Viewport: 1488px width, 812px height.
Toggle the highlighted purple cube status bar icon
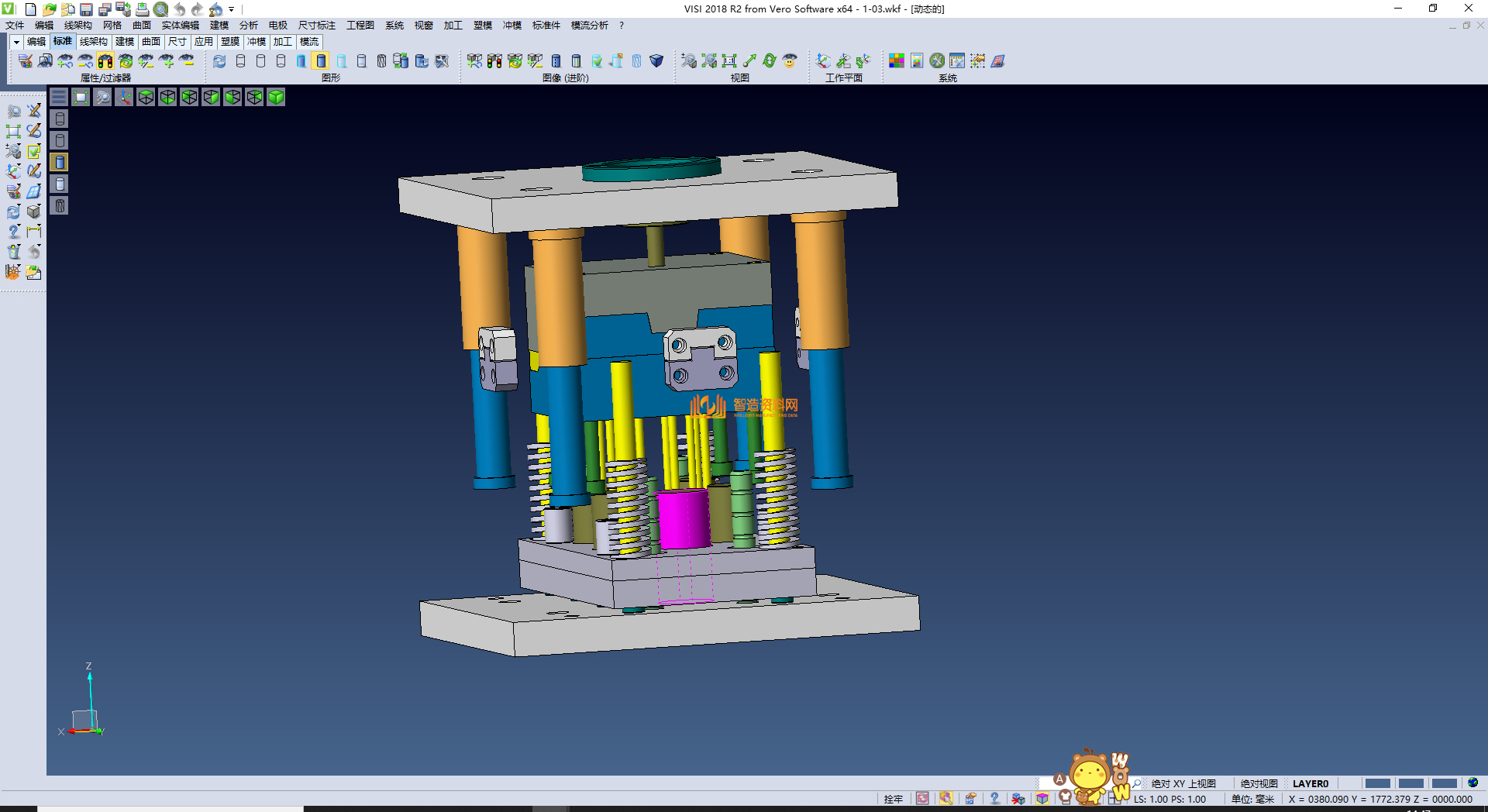tap(1042, 799)
